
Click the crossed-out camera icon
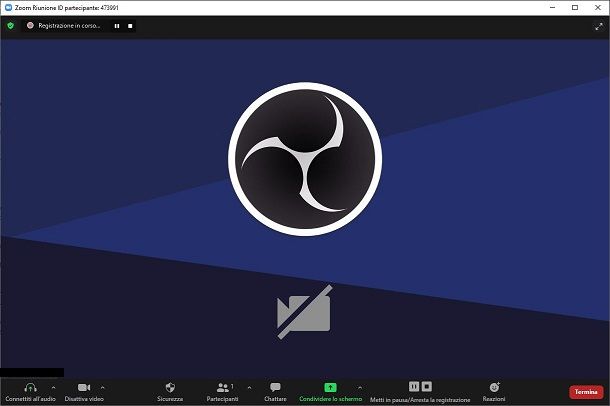[x=304, y=312]
